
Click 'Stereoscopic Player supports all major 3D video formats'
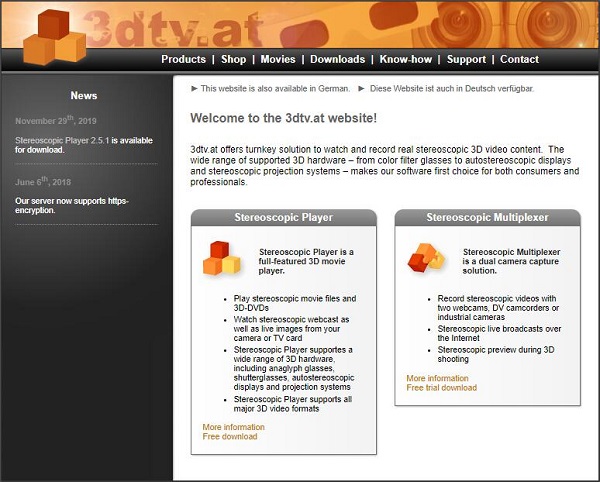[293, 404]
